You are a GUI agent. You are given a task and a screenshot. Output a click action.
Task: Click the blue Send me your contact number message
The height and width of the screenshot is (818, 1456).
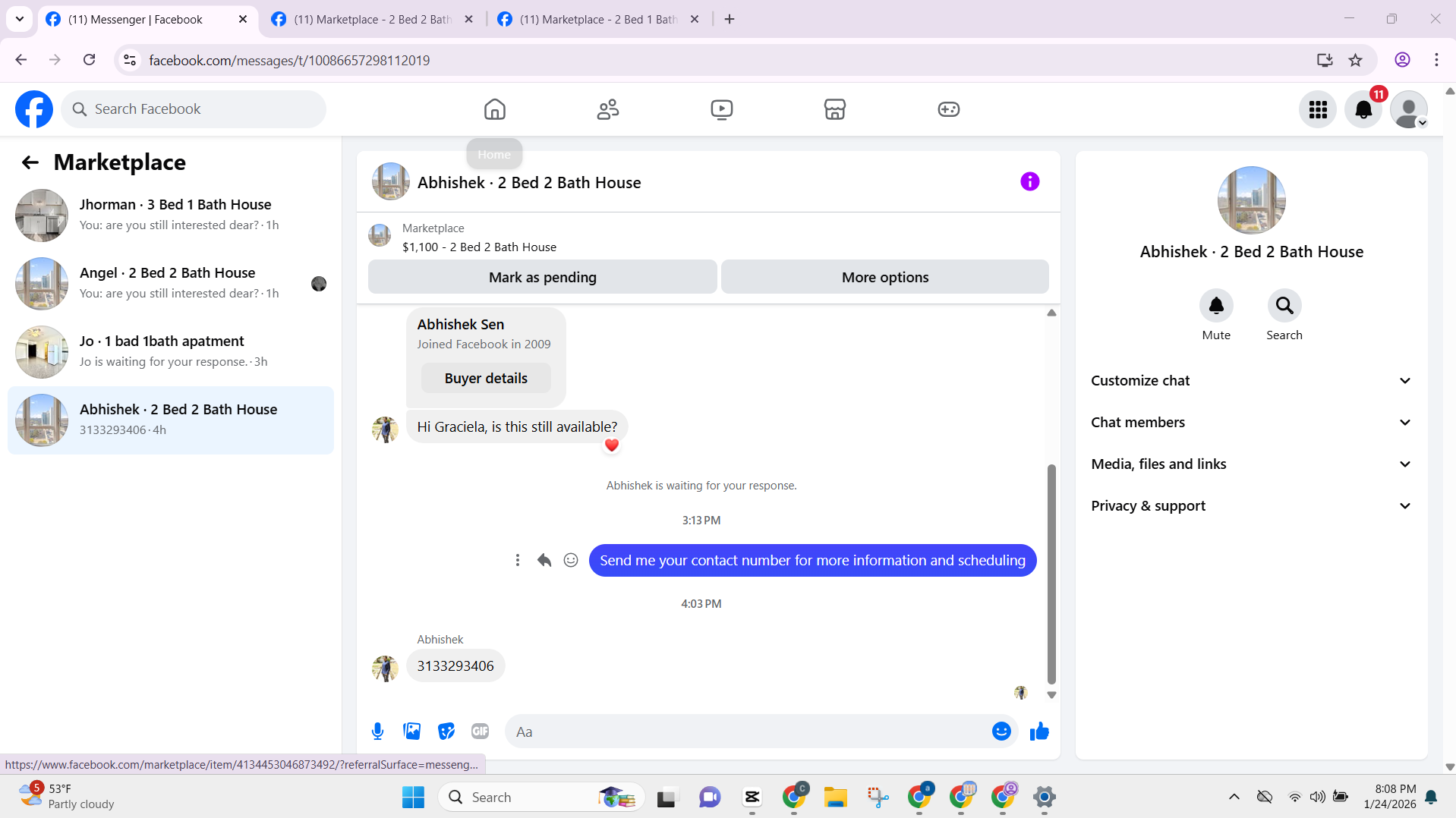(812, 560)
